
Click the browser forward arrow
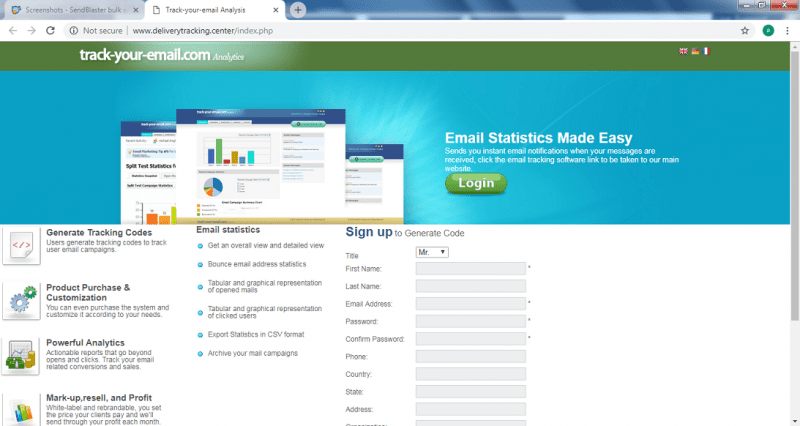(32, 31)
